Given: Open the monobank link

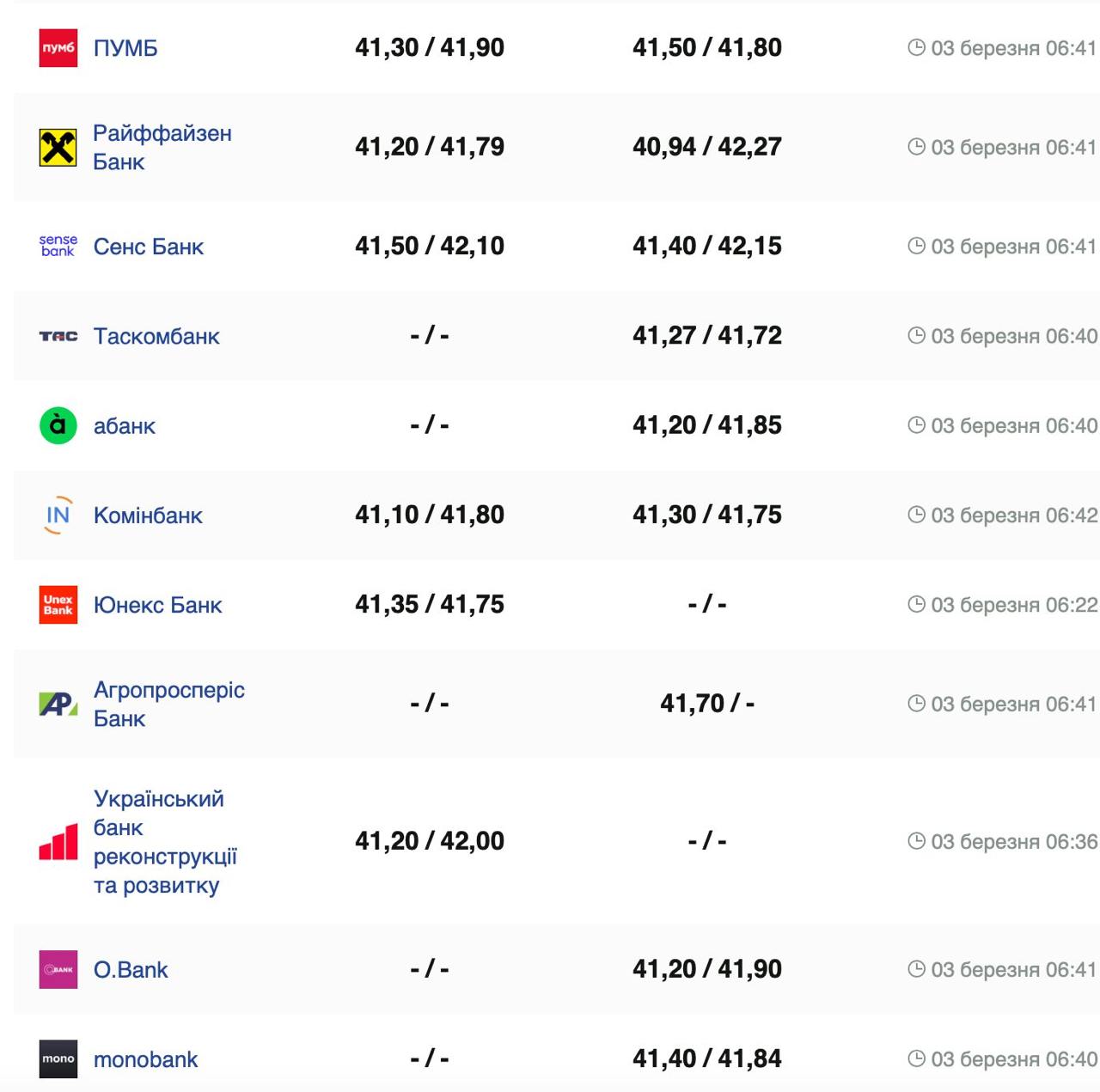Looking at the screenshot, I should (x=145, y=1059).
